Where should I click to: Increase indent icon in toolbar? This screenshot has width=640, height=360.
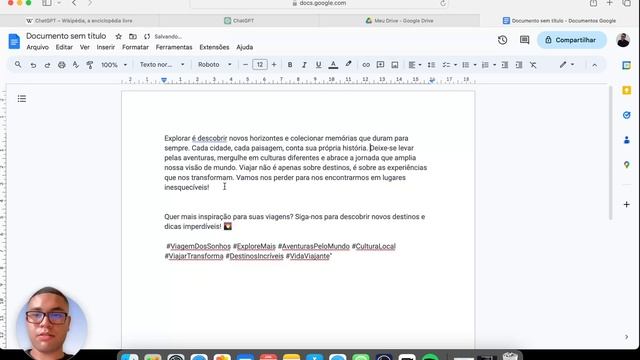[519, 65]
